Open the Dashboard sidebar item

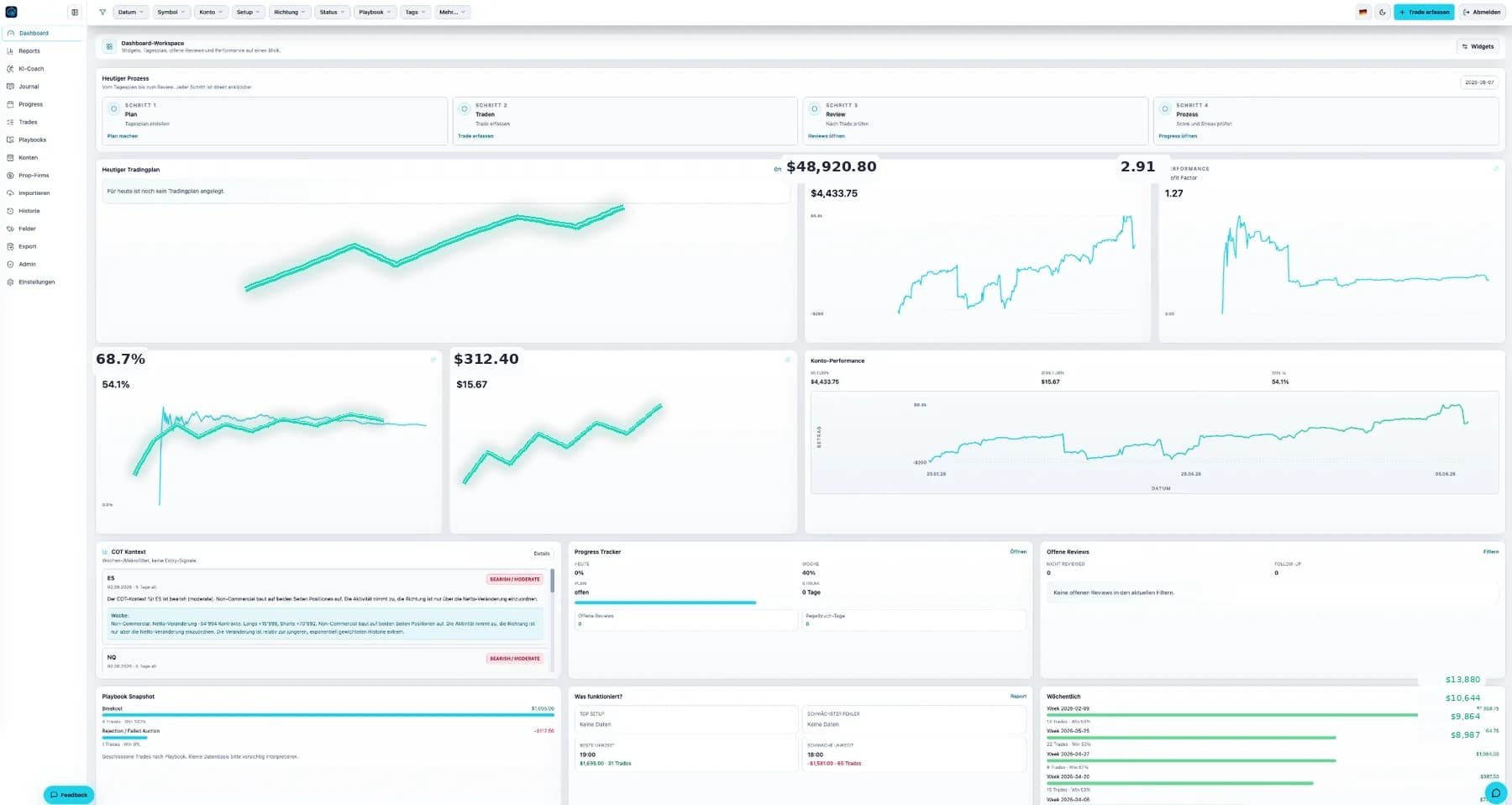coord(42,33)
